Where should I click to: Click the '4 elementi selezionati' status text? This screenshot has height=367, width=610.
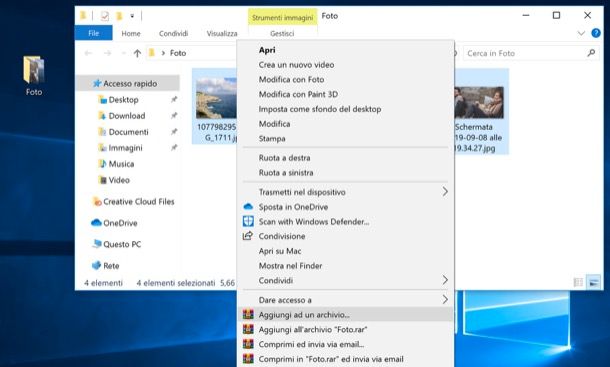(x=175, y=283)
